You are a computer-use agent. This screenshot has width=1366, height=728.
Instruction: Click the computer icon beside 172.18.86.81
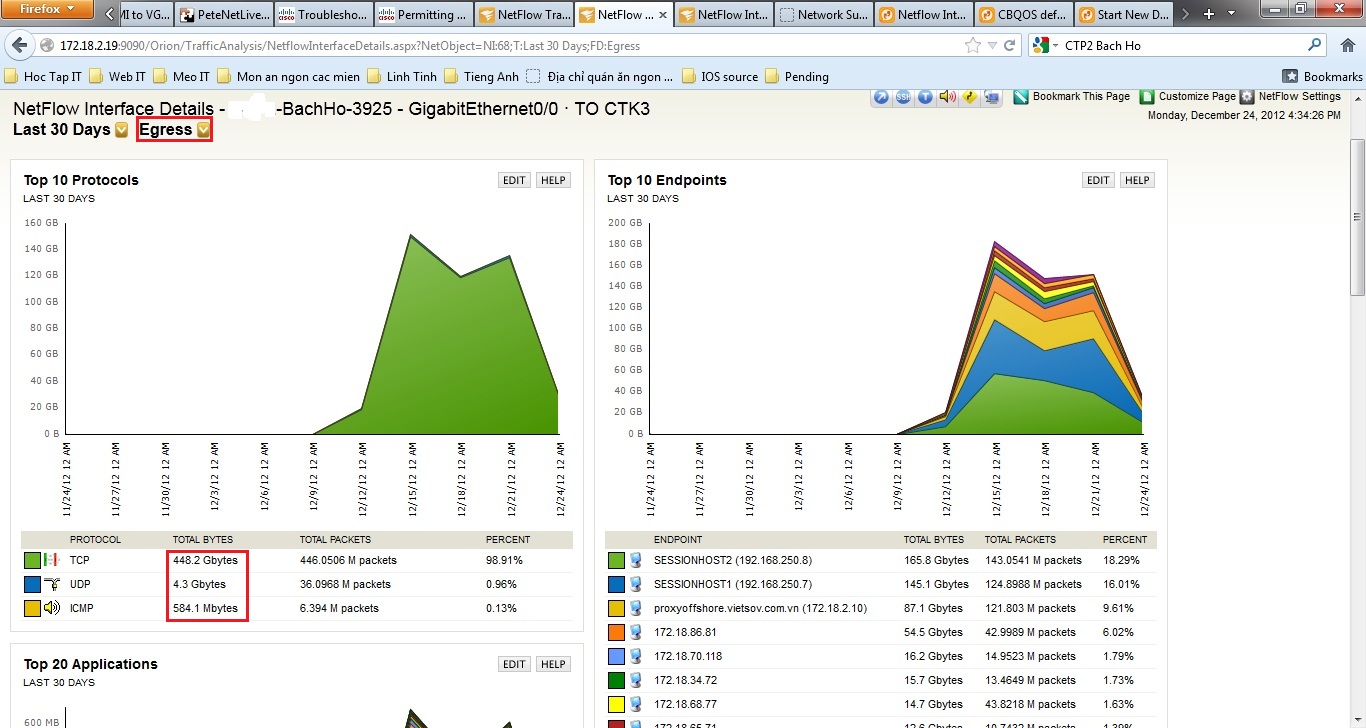(x=636, y=632)
